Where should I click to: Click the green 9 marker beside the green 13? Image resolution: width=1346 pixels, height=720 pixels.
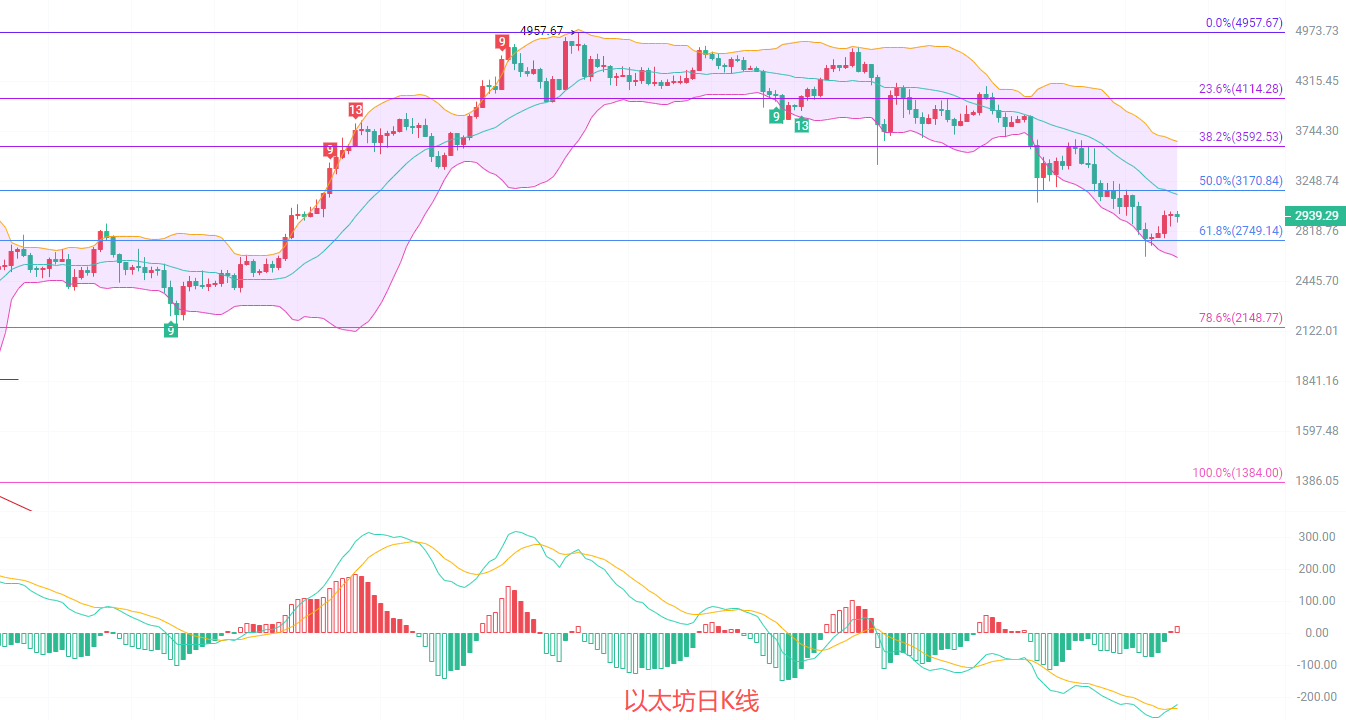tap(776, 117)
